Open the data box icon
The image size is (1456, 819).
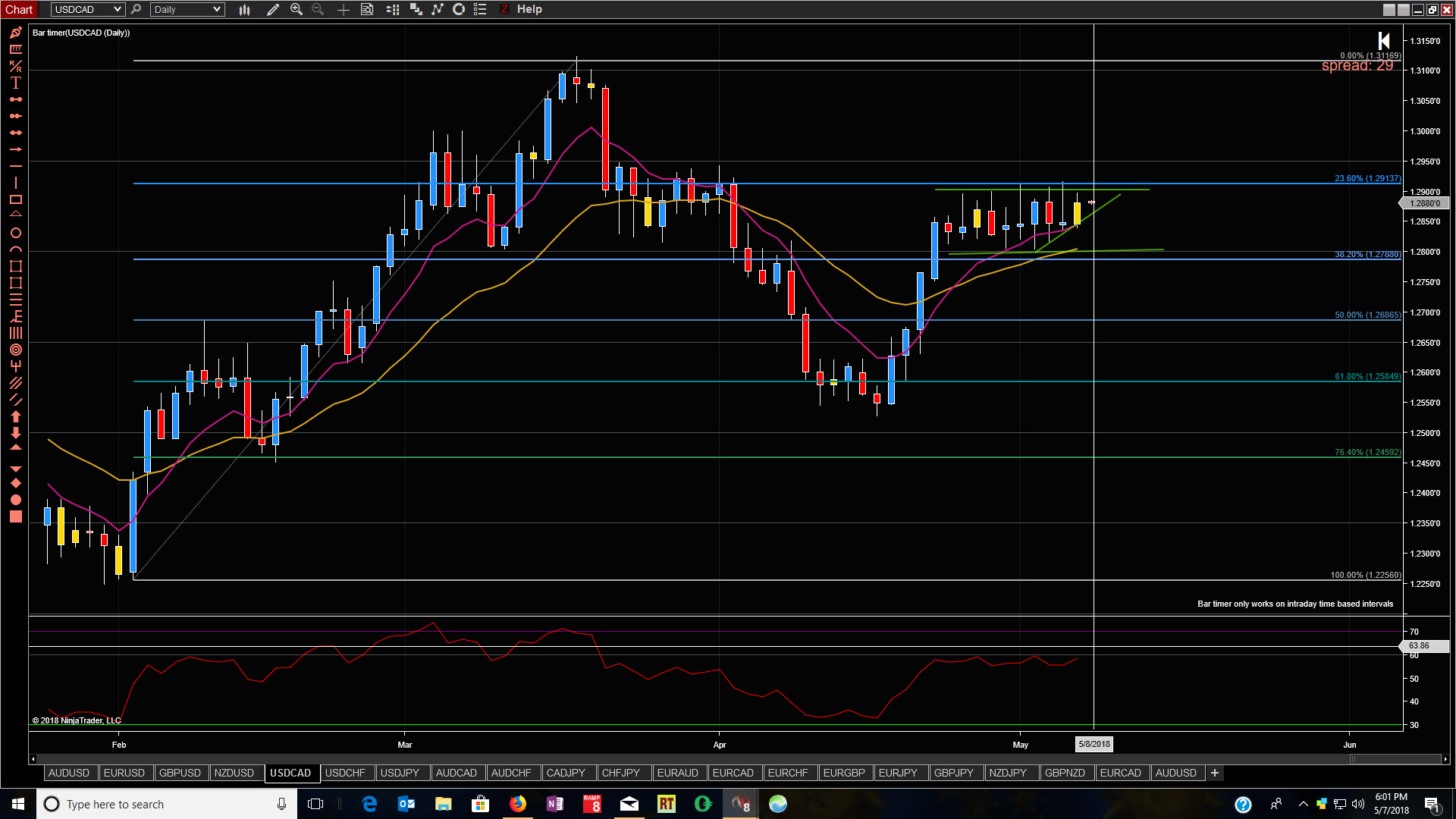click(x=367, y=10)
